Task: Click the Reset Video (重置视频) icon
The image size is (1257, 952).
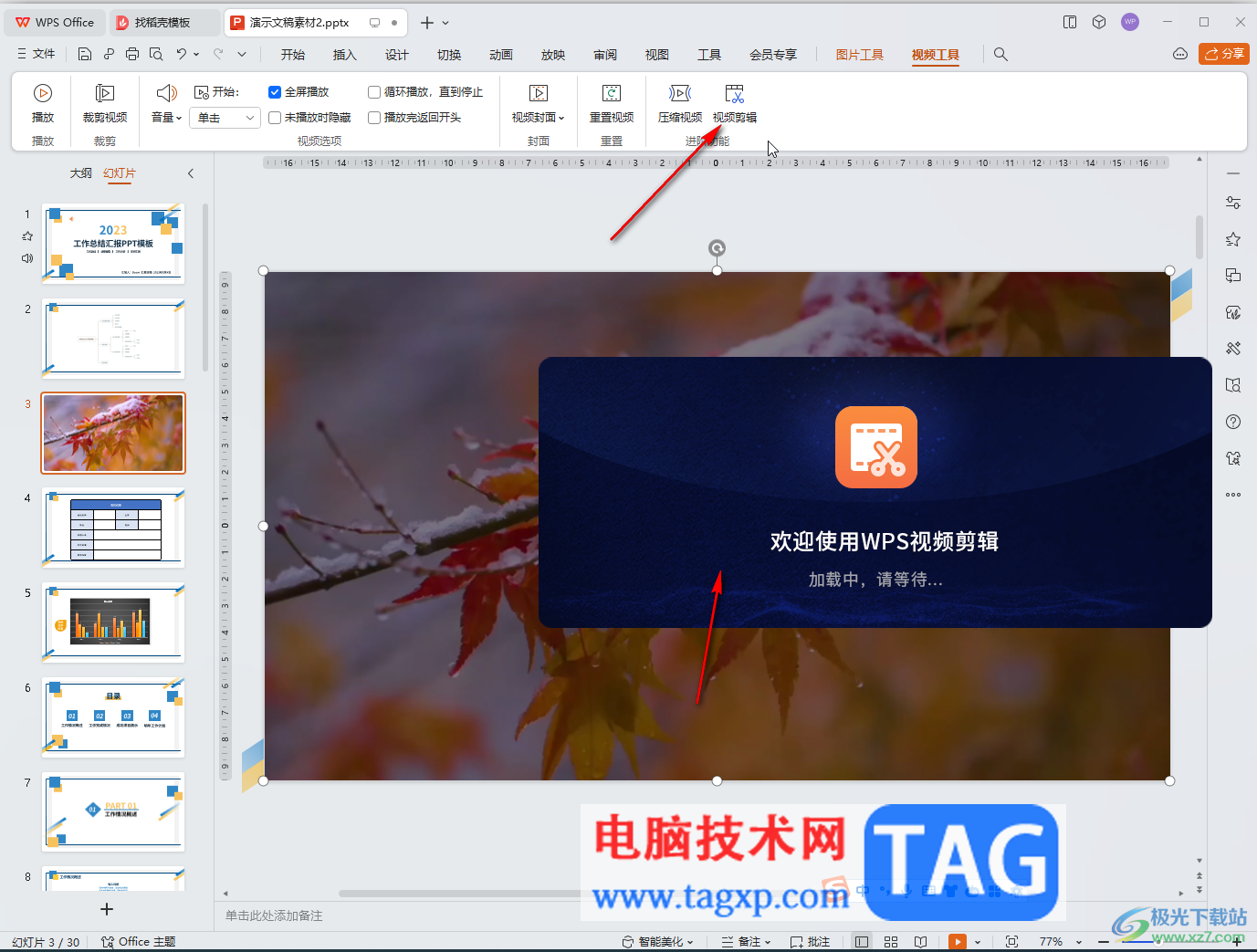Action: pyautogui.click(x=612, y=93)
